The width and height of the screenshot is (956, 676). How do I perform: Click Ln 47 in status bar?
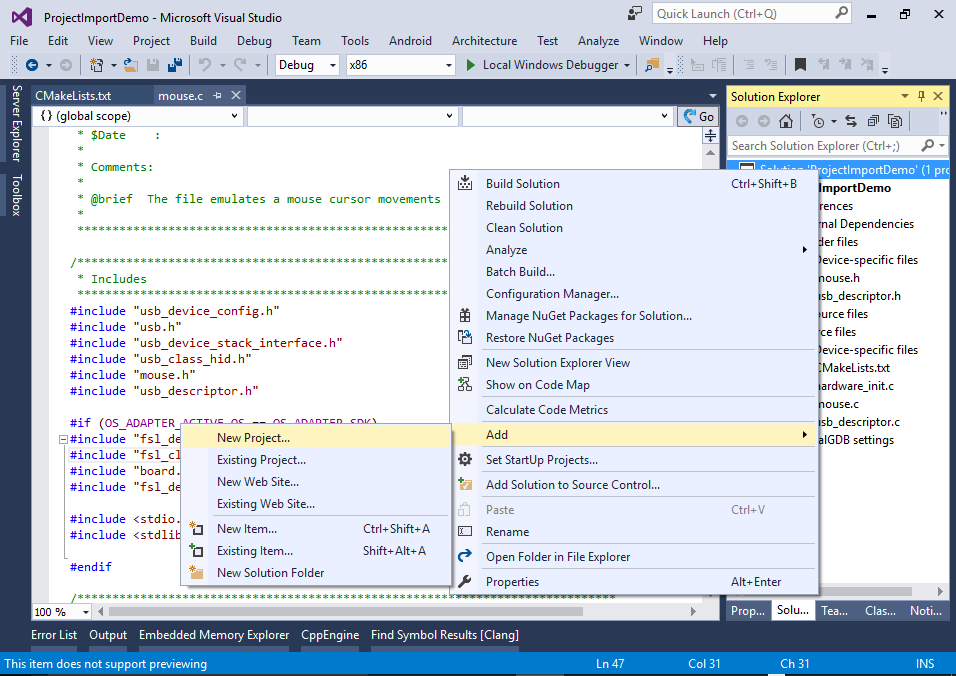pos(610,664)
